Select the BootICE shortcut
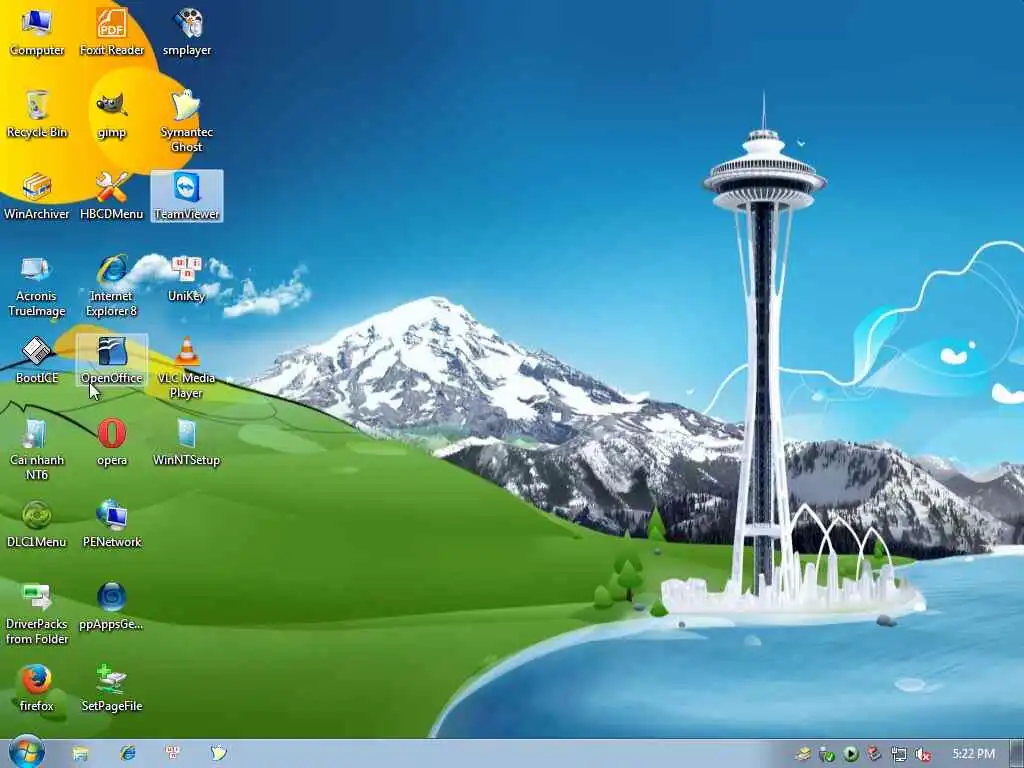 [37, 360]
